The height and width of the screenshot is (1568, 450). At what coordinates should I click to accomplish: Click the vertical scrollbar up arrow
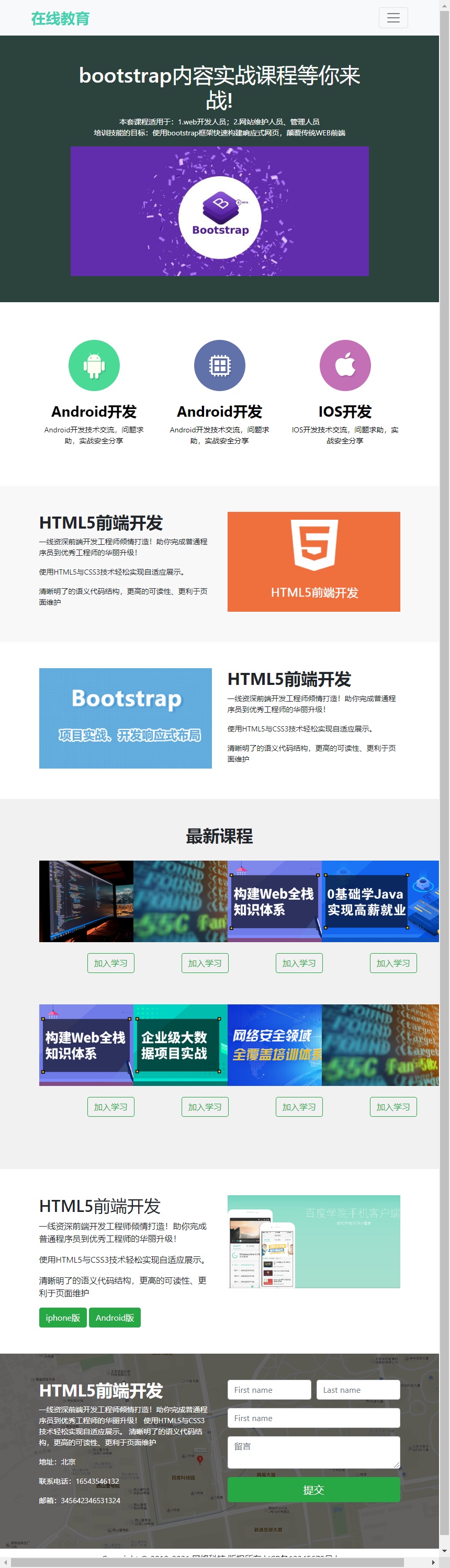pos(445,5)
